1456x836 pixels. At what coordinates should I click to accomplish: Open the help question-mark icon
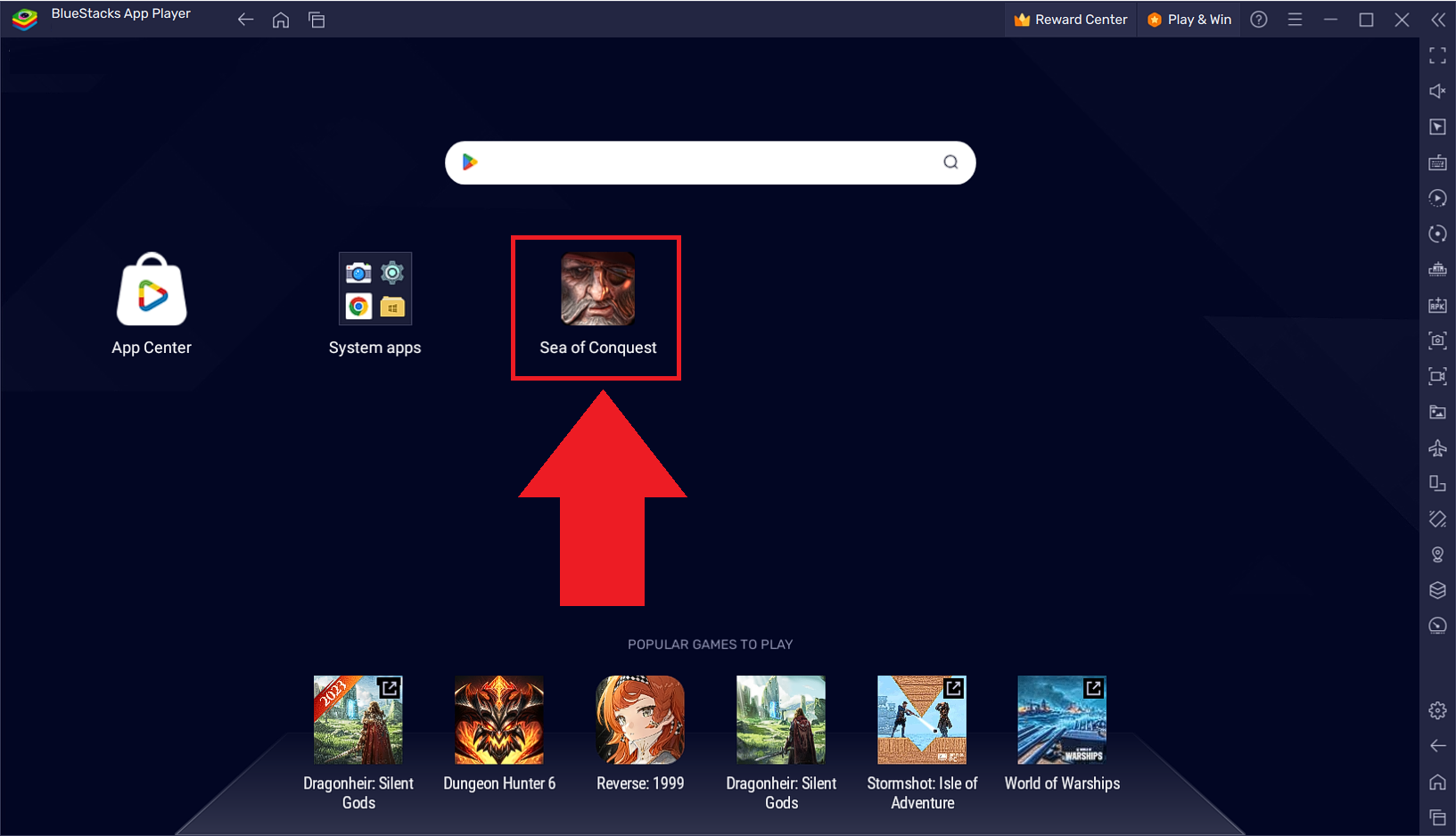1259,20
